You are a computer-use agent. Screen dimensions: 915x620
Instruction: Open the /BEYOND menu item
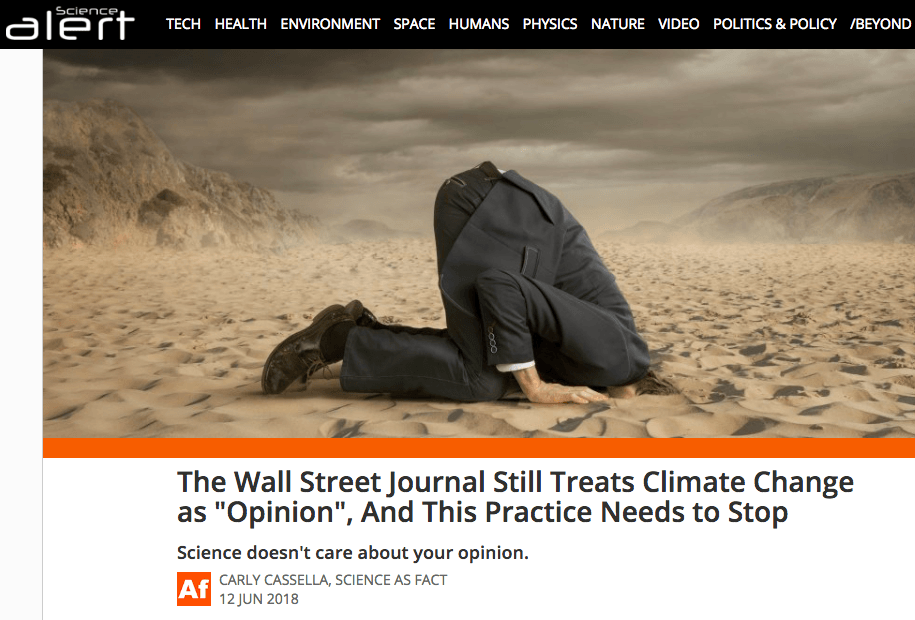(x=881, y=24)
